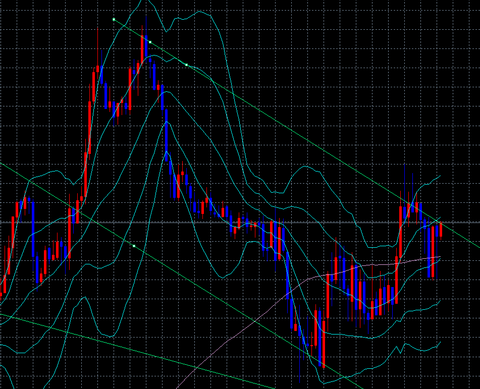The image size is (480, 389).
Task: Select the topmost anchor point of upper trendline
Action: 114,19
